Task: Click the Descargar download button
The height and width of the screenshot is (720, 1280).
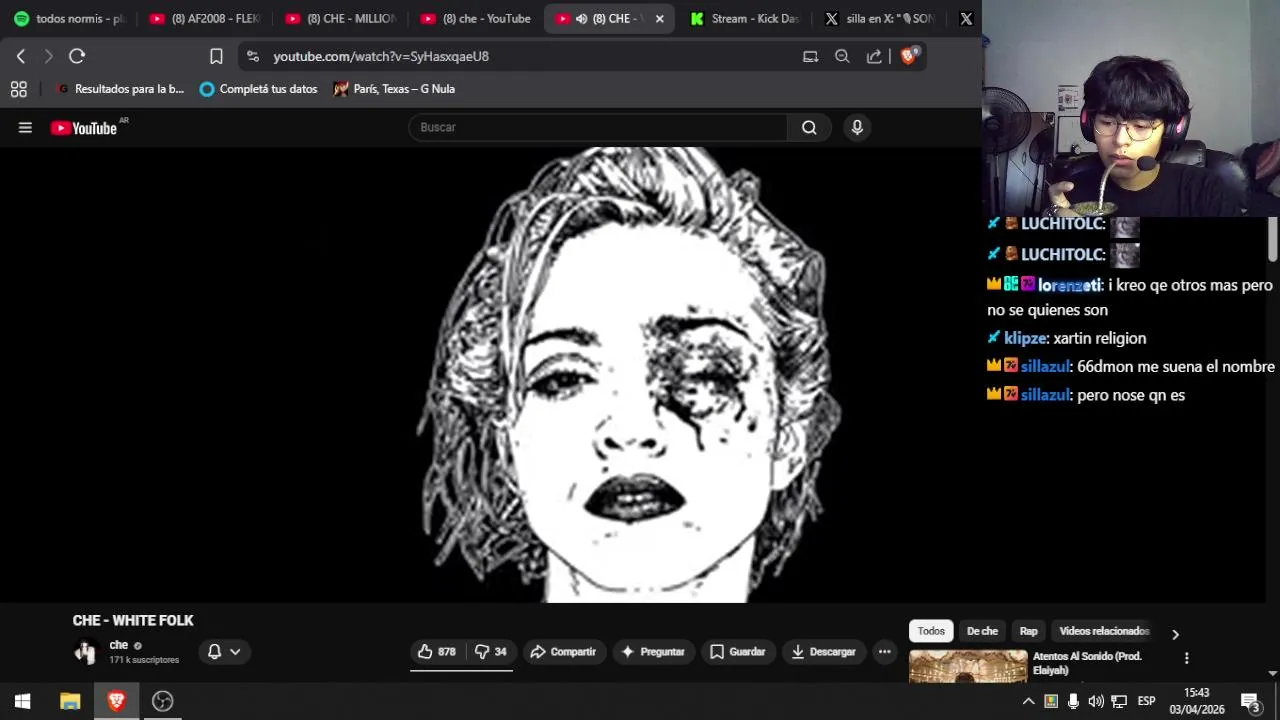Action: pos(823,652)
